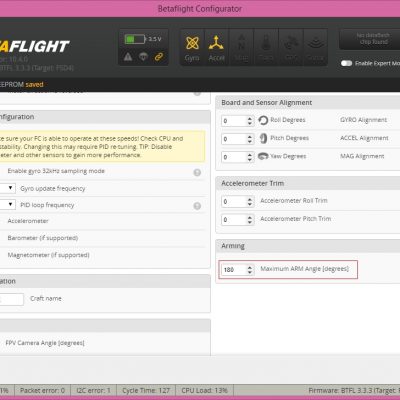
Task: Click the Craft name input field
Action: 12,299
